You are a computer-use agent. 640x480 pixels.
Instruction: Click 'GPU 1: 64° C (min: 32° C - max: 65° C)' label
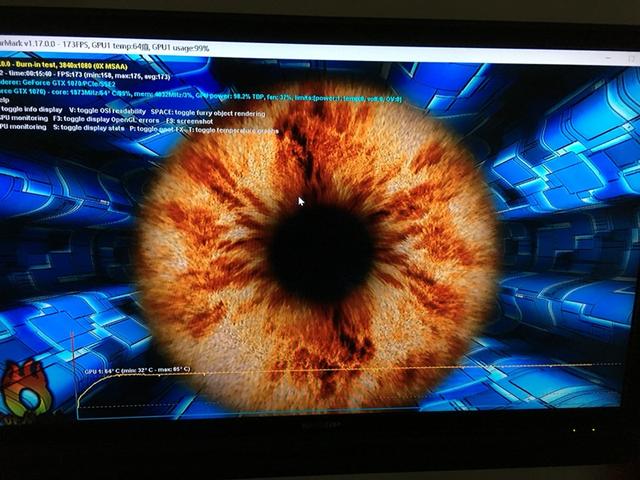point(137,371)
